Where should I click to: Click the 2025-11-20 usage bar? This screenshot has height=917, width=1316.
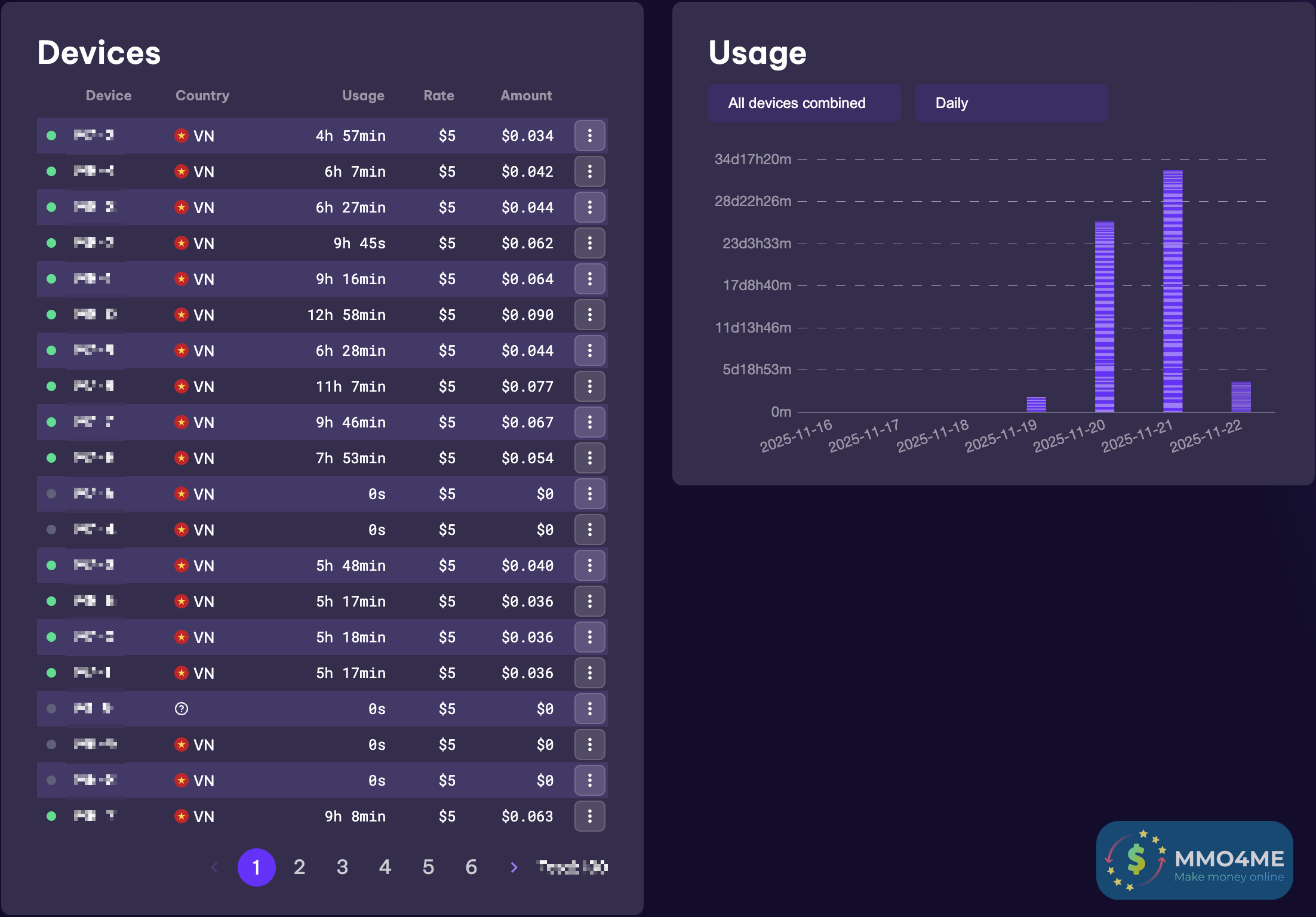pyautogui.click(x=1104, y=316)
